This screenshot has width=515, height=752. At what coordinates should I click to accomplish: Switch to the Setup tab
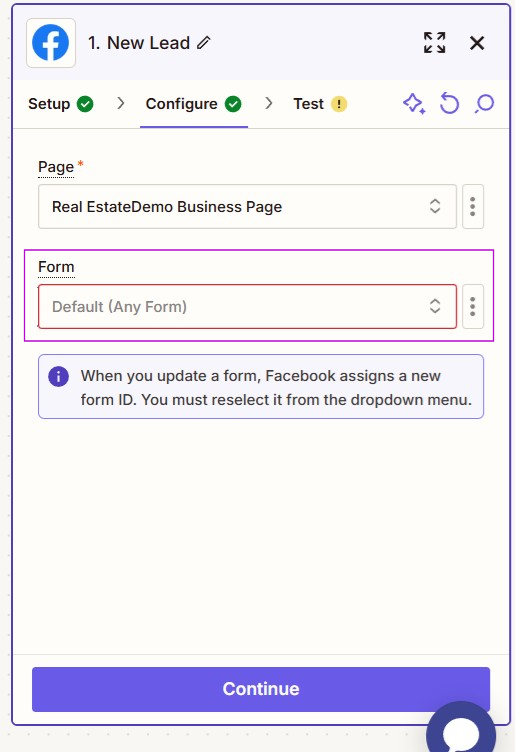pos(60,104)
